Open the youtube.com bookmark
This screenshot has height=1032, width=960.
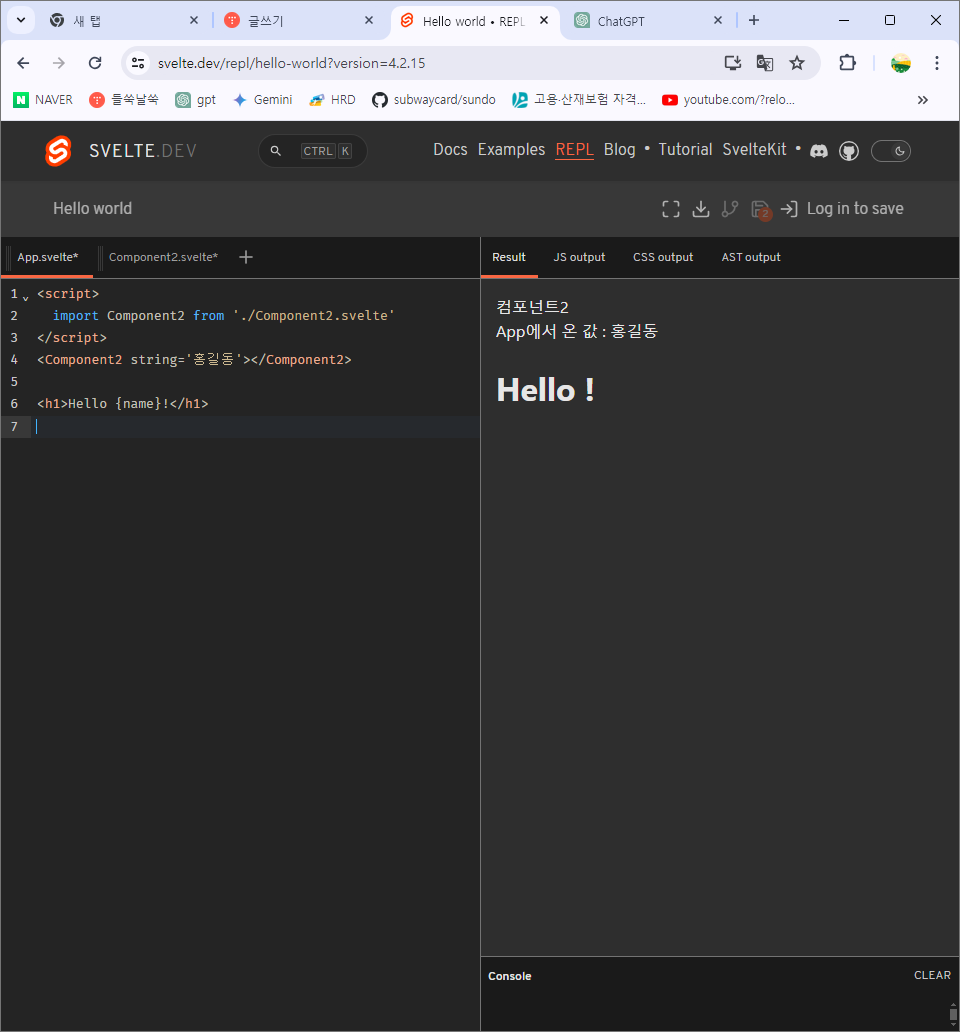pos(728,99)
